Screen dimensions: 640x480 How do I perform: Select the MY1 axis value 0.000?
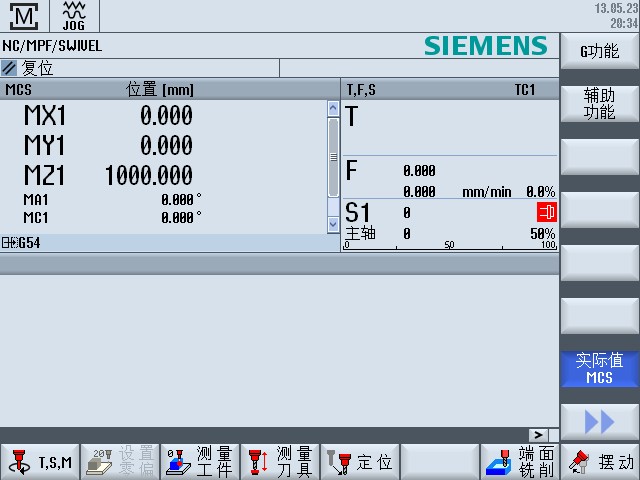coord(166,146)
